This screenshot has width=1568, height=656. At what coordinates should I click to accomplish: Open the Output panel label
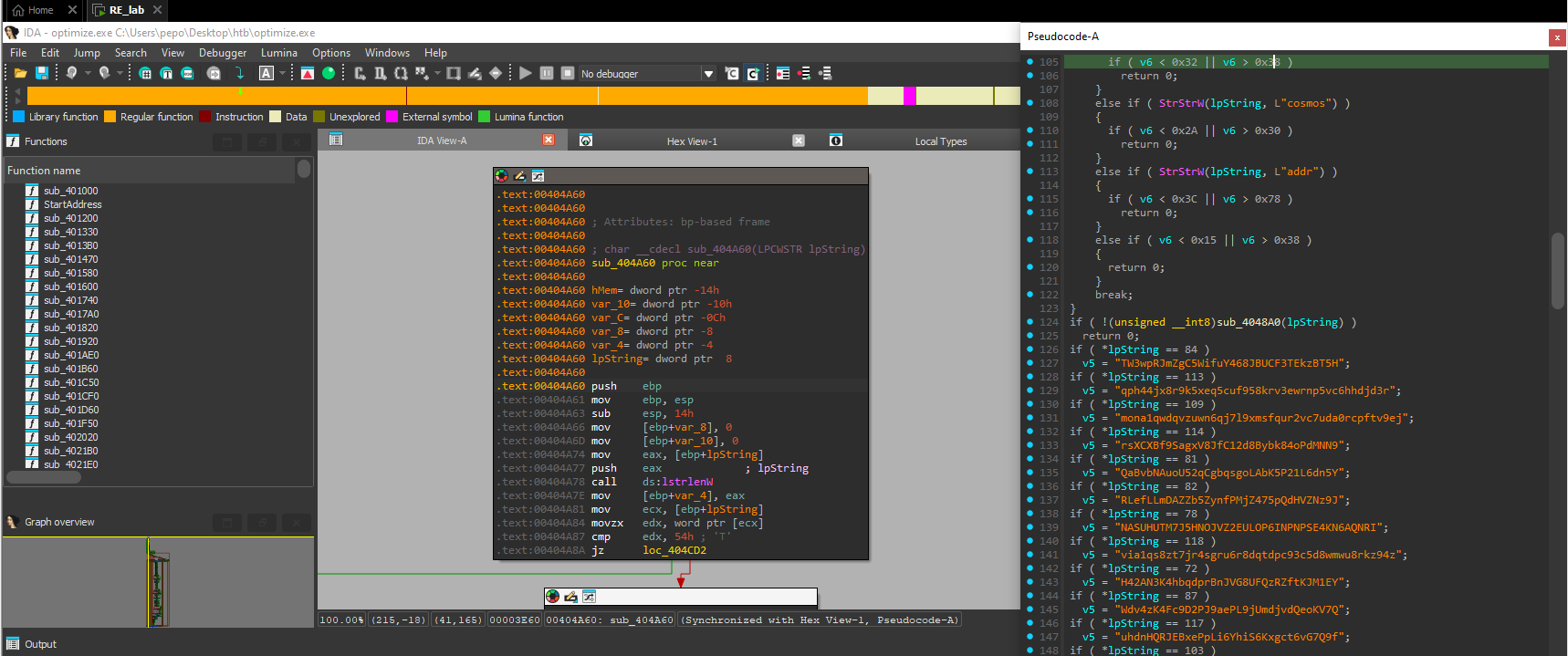coord(40,644)
